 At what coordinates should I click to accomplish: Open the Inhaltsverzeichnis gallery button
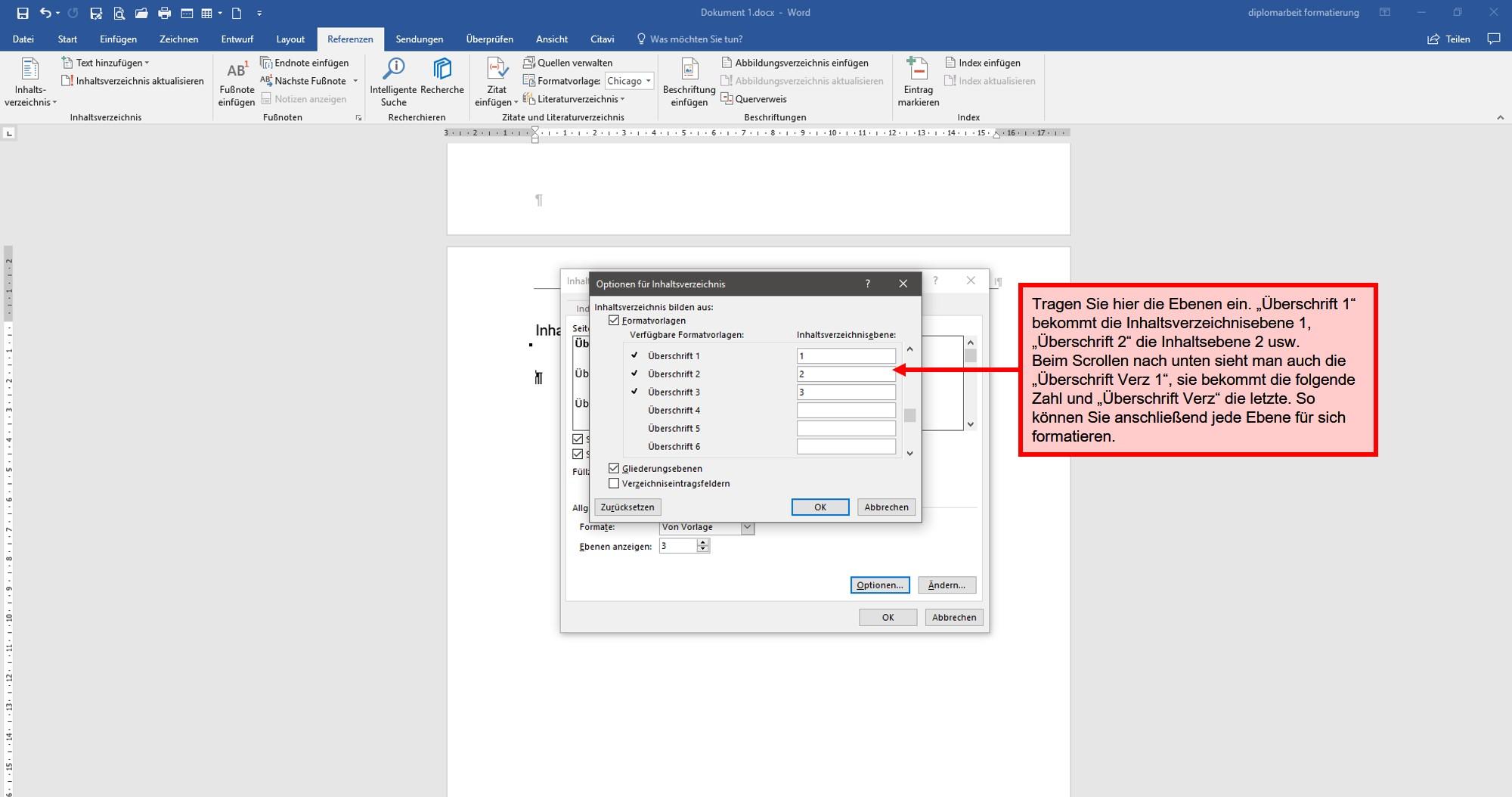pyautogui.click(x=30, y=82)
